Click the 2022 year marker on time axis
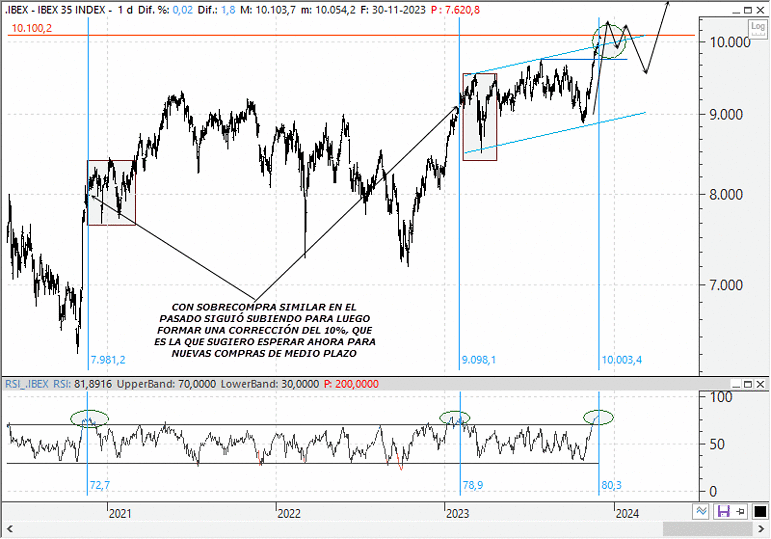The height and width of the screenshot is (539, 771). pos(289,513)
